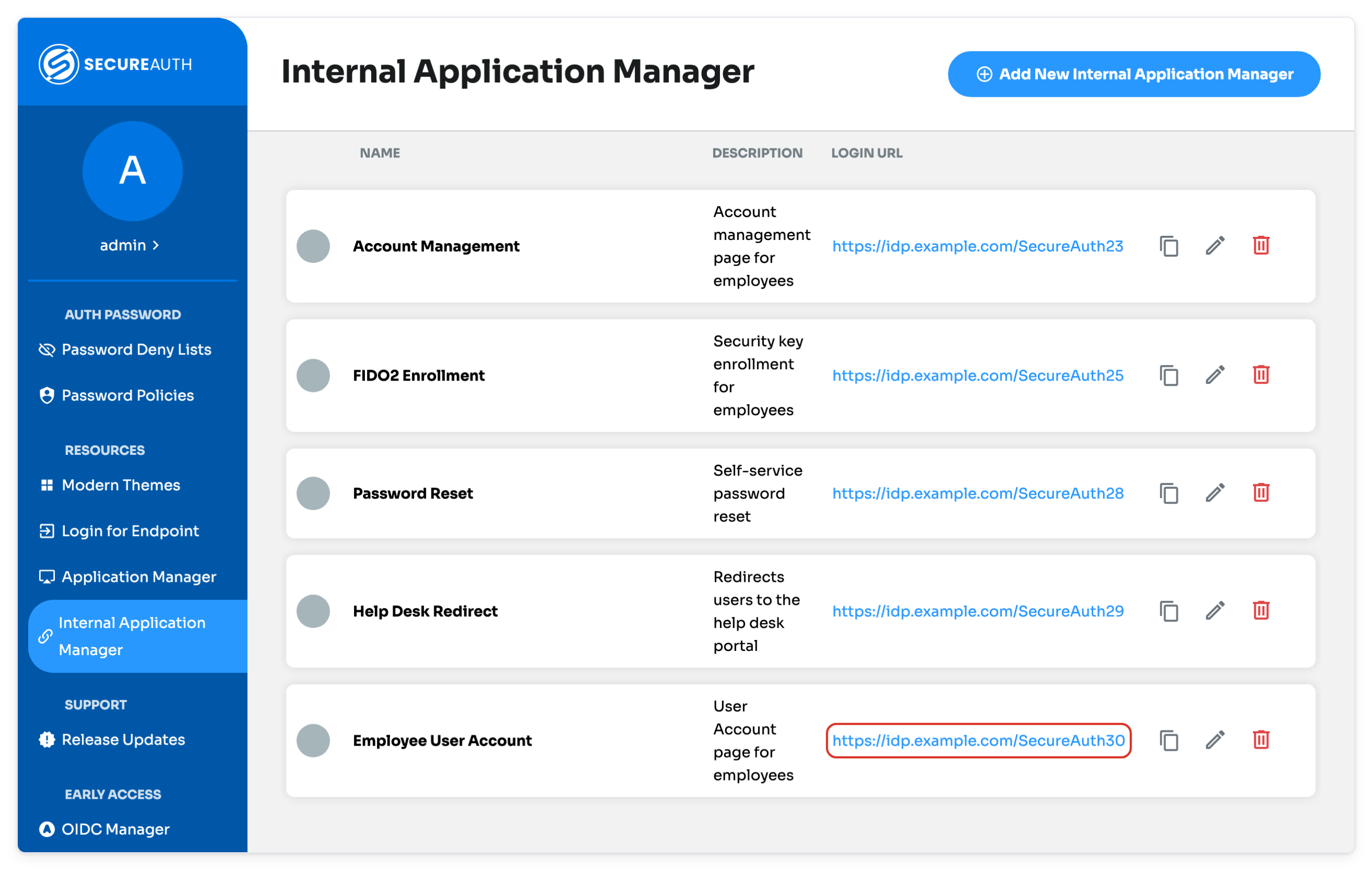Viewport: 1372px width, 870px height.
Task: Delete the Password Reset entry
Action: point(1261,493)
